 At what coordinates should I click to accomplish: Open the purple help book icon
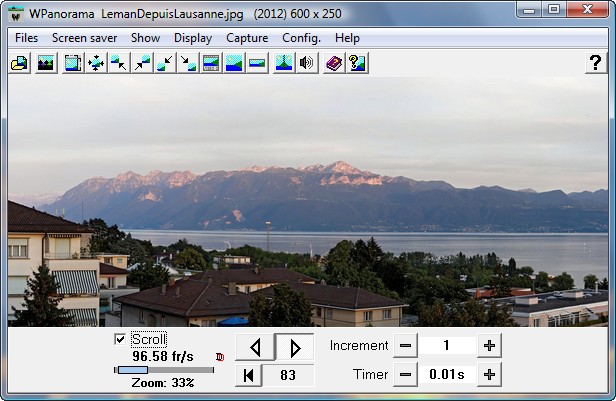[x=334, y=63]
